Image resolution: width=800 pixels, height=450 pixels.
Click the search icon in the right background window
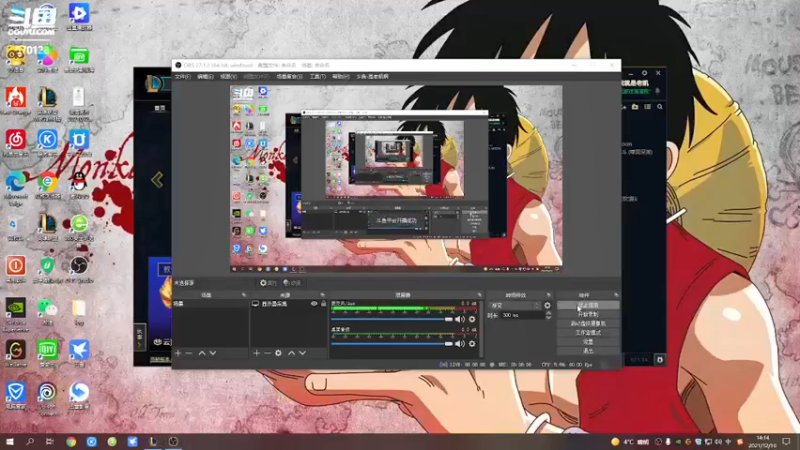pyautogui.click(x=660, y=107)
